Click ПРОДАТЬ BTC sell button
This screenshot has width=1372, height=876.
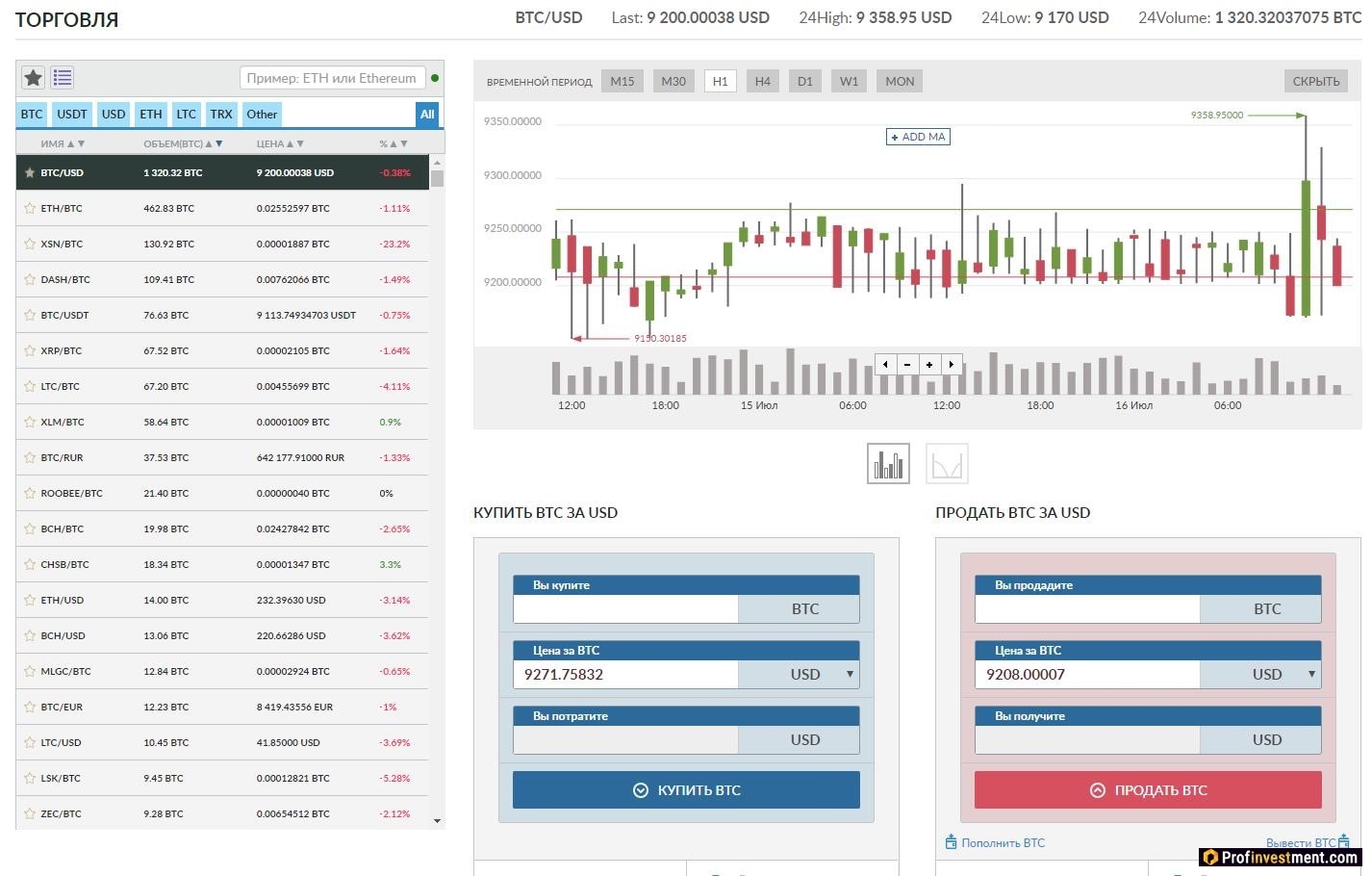(1148, 790)
